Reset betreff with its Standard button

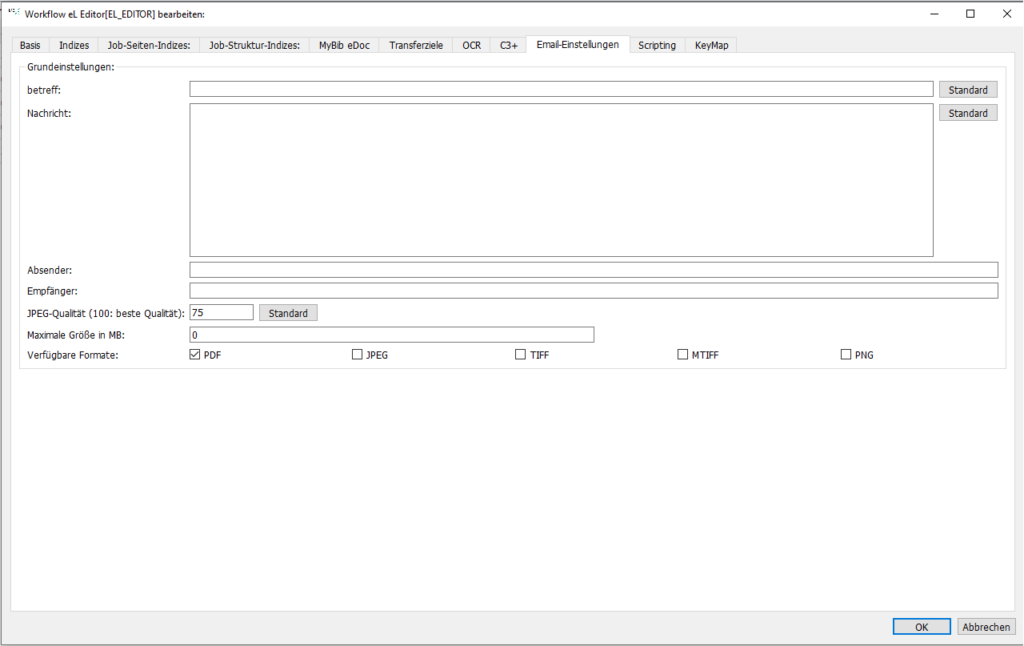pos(968,89)
